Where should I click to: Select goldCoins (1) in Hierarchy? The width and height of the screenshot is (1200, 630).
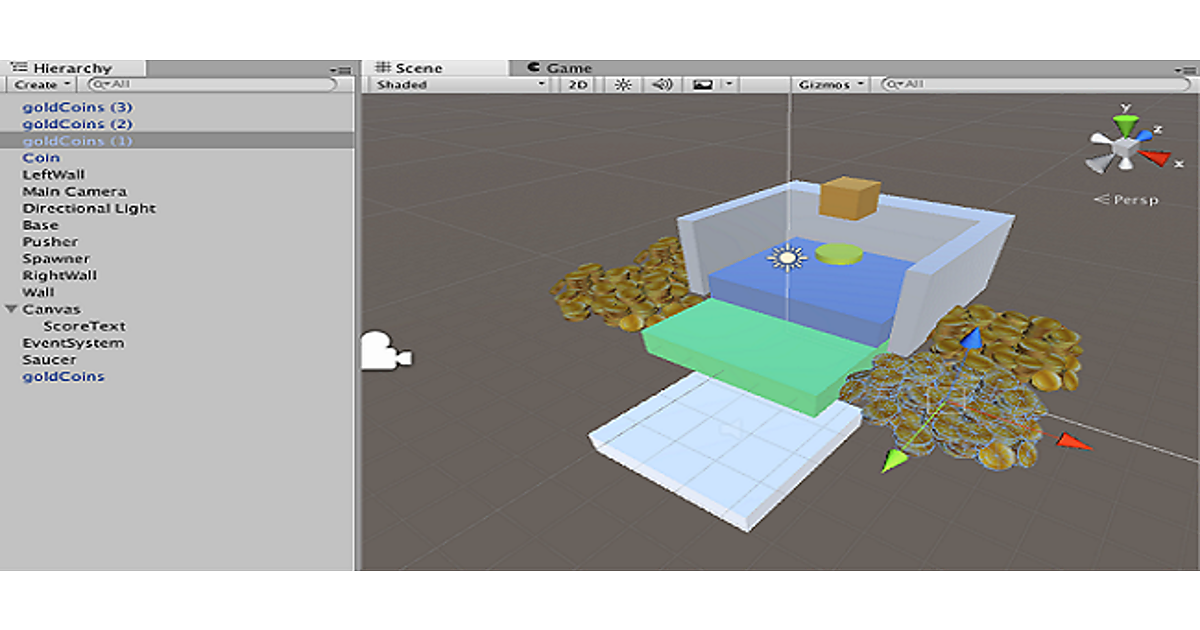click(77, 141)
